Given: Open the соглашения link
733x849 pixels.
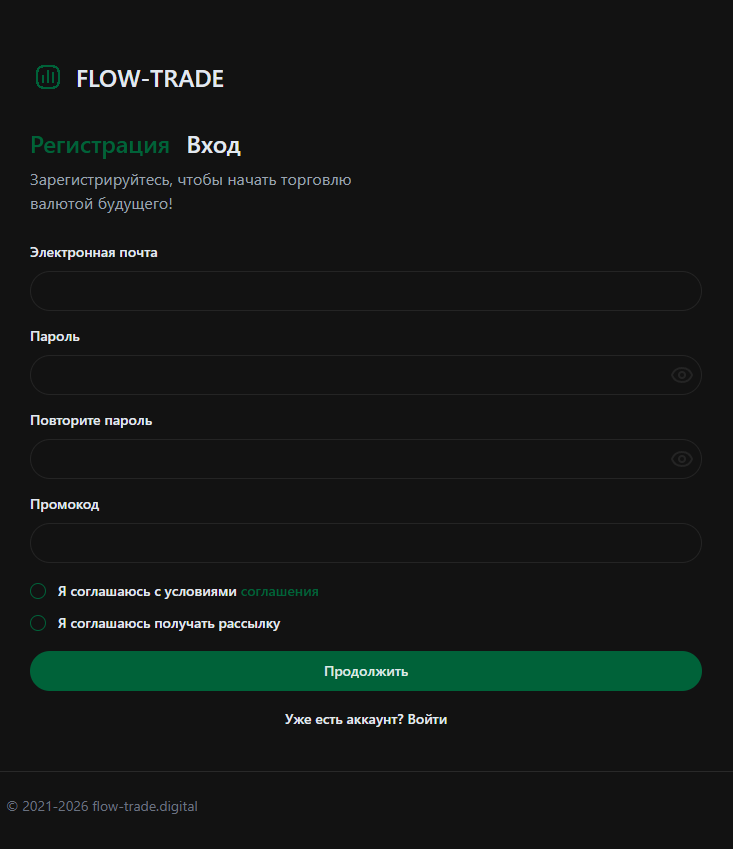Looking at the screenshot, I should (x=279, y=591).
